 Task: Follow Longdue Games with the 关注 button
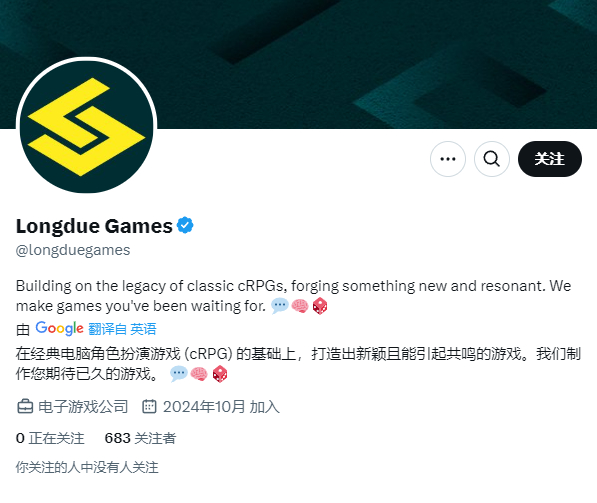[549, 159]
